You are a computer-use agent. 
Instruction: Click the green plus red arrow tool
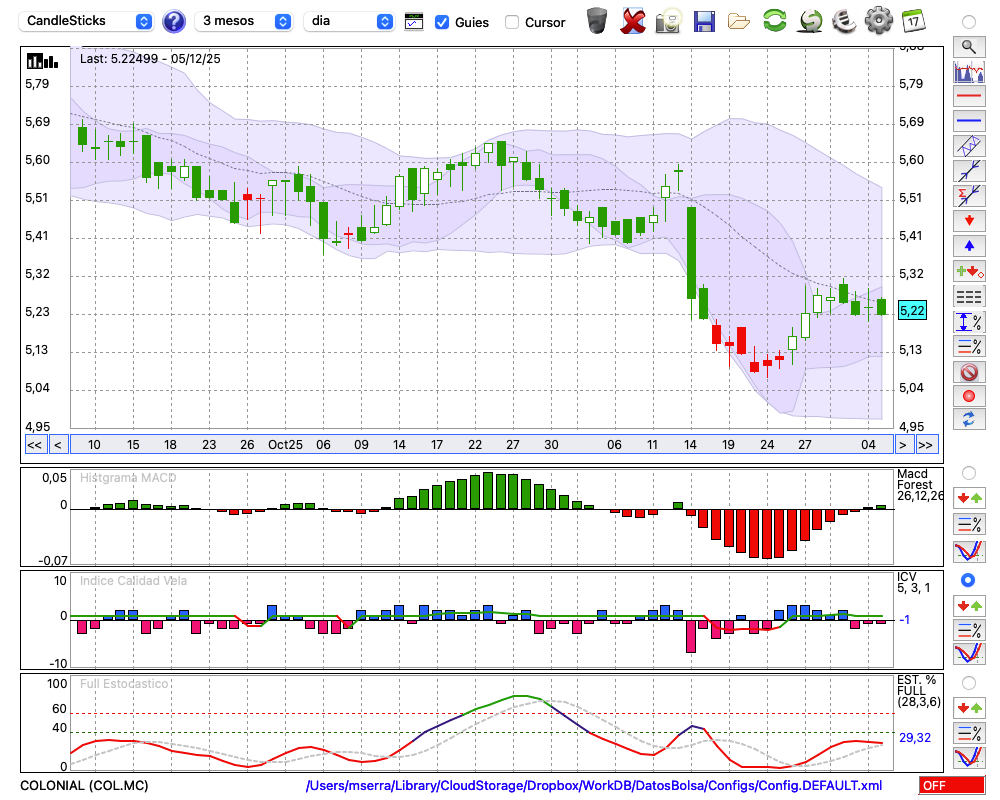point(969,272)
